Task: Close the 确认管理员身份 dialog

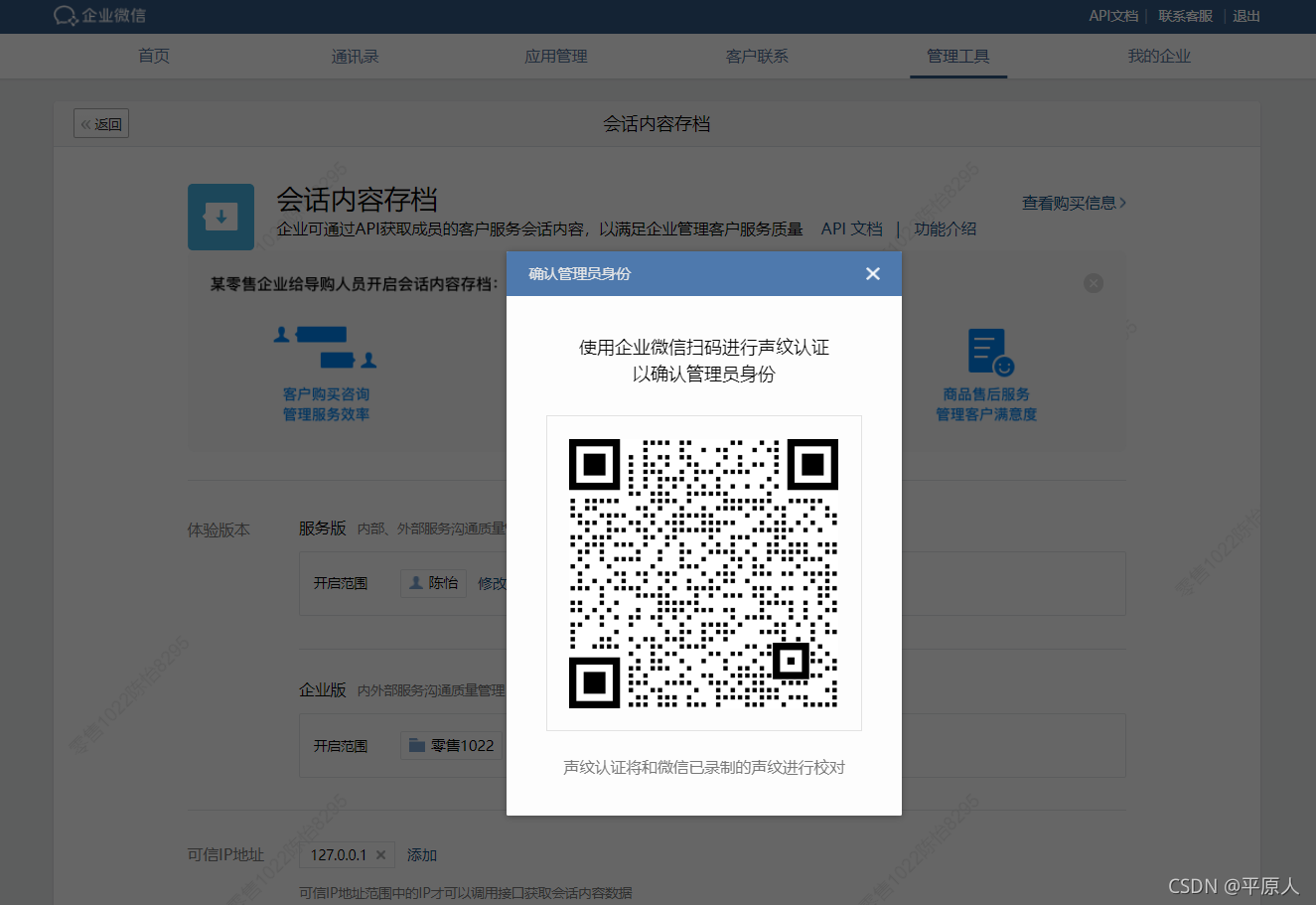Action: [x=872, y=273]
